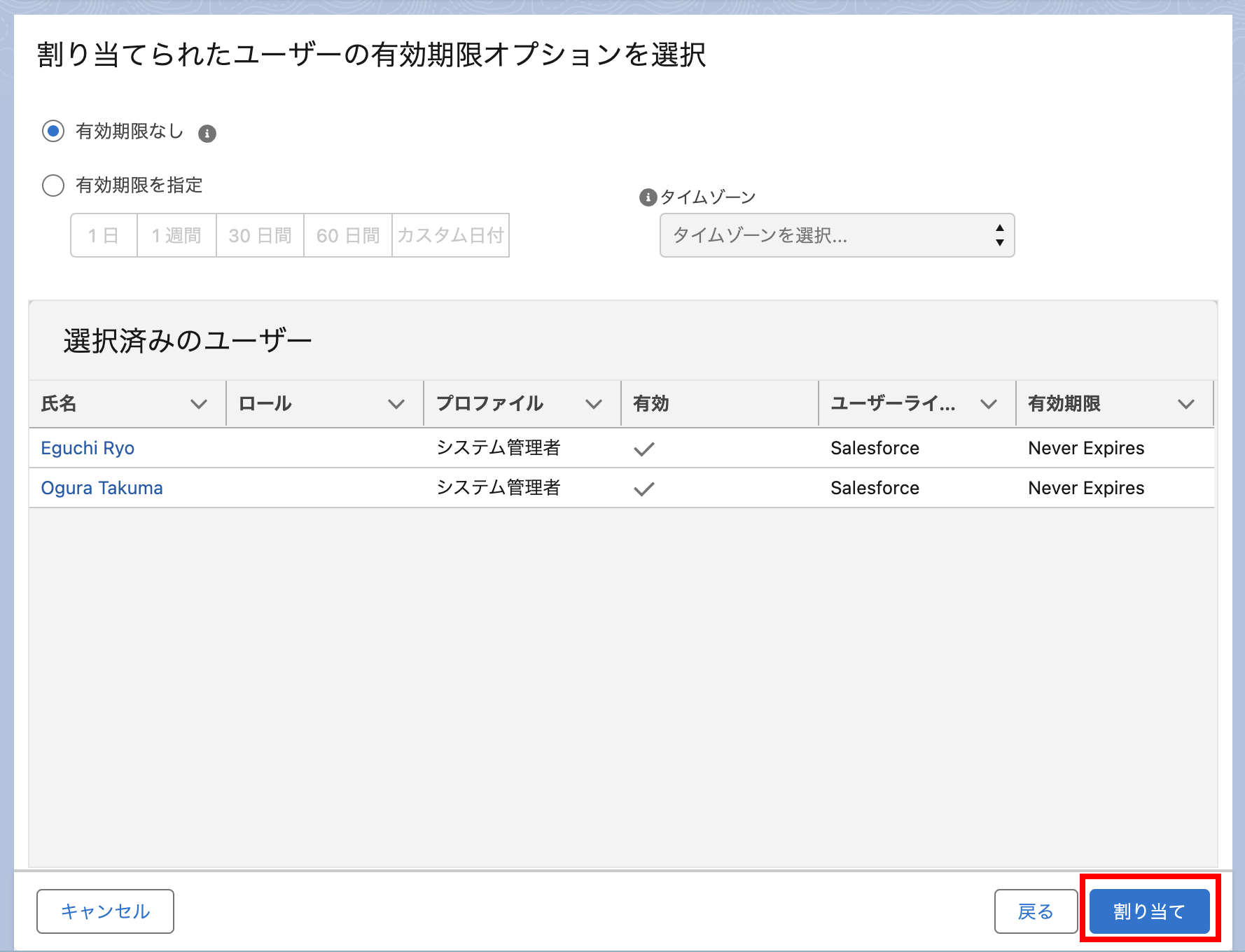1245x952 pixels.
Task: Open the プロファイル column menu chevron
Action: 594,404
